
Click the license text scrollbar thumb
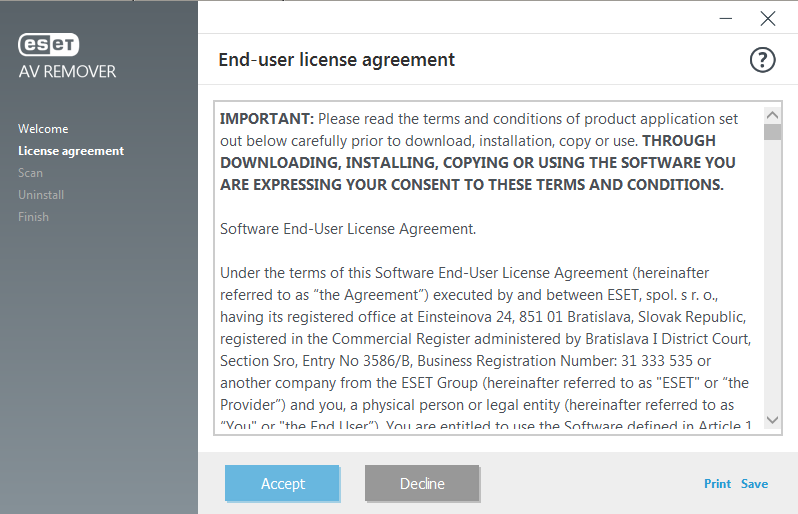[x=772, y=132]
